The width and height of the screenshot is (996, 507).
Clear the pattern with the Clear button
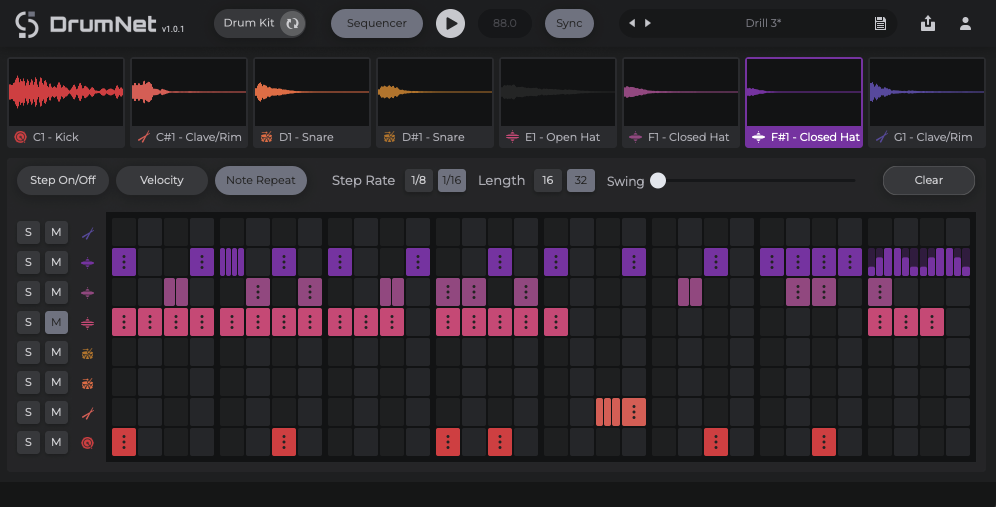pos(929,180)
